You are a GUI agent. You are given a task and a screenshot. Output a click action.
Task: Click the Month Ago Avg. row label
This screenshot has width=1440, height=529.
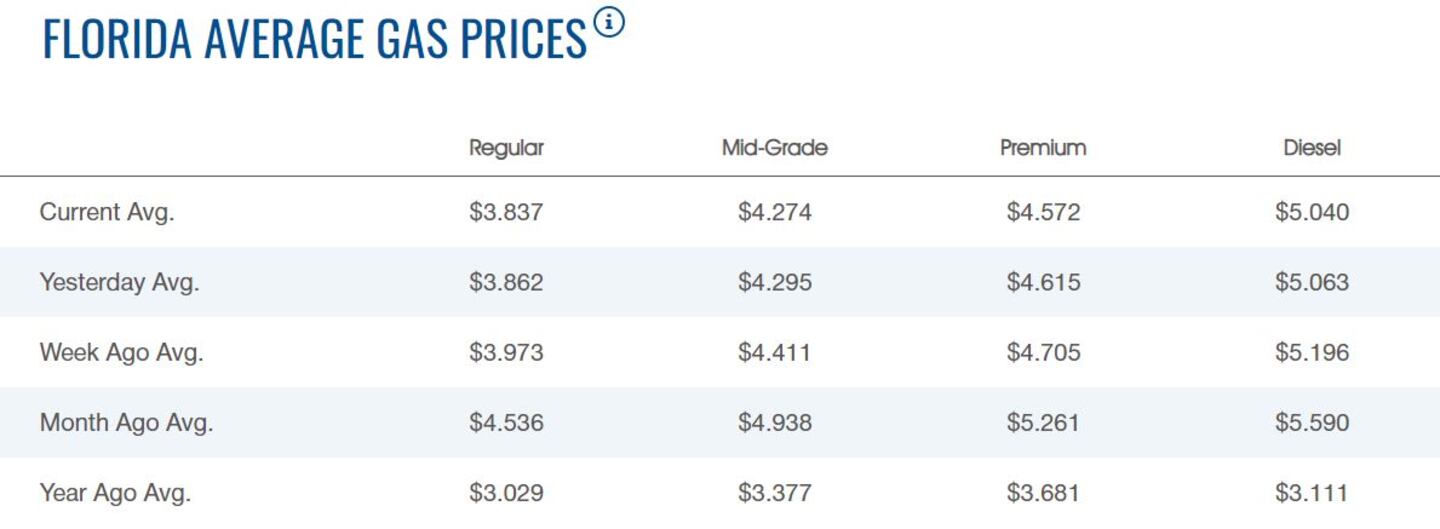(x=126, y=422)
